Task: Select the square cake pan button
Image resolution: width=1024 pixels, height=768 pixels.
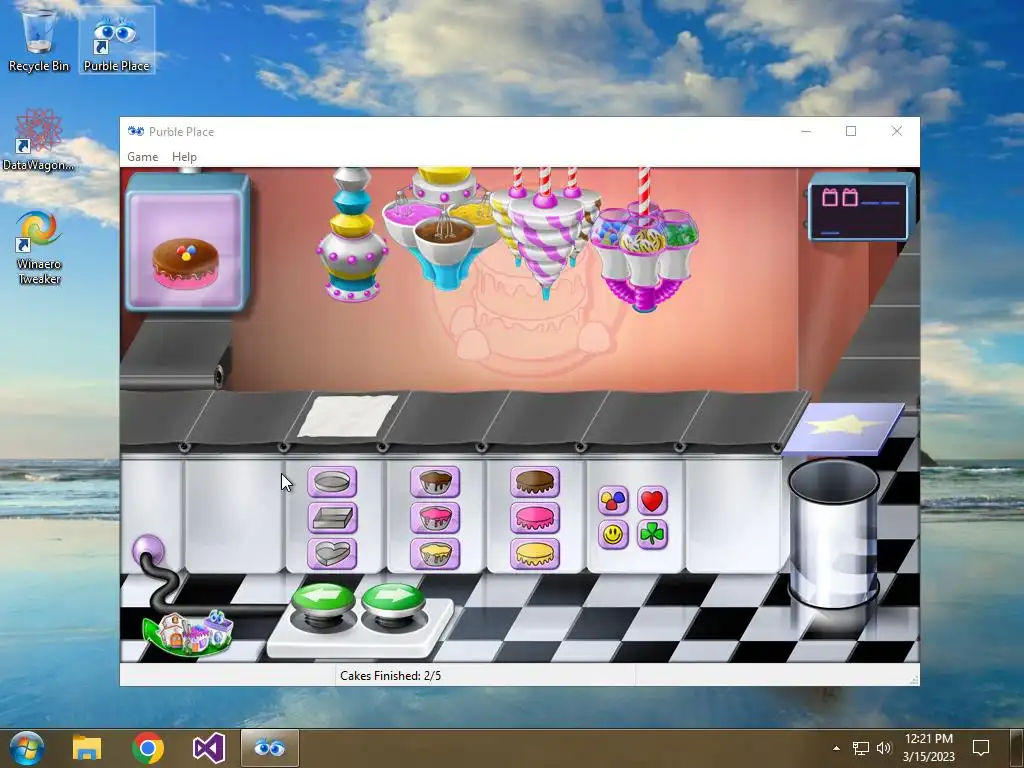Action: 332,518
